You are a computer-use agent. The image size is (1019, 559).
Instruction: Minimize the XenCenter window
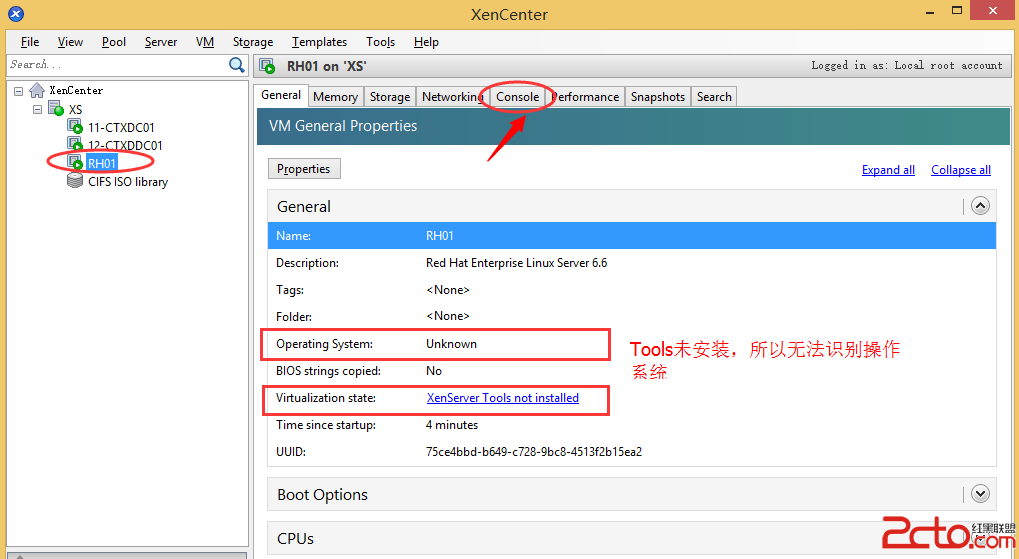point(931,12)
